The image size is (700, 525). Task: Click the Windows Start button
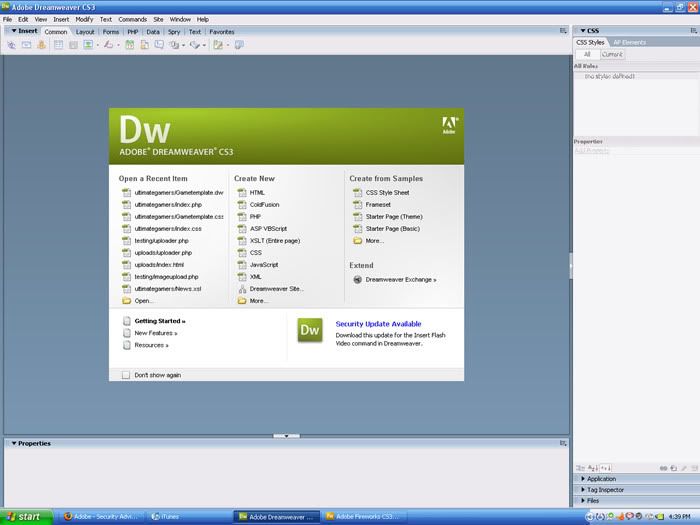26,517
